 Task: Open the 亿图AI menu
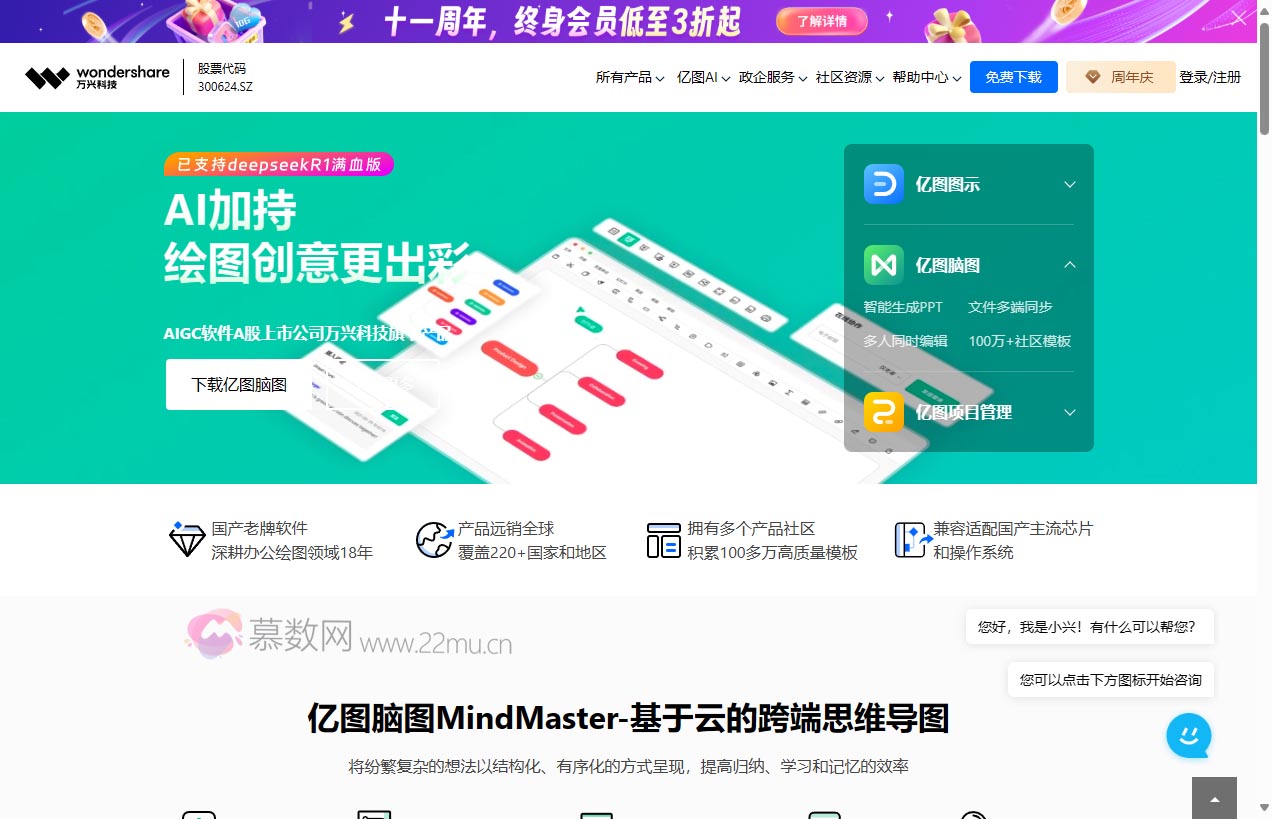(700, 76)
